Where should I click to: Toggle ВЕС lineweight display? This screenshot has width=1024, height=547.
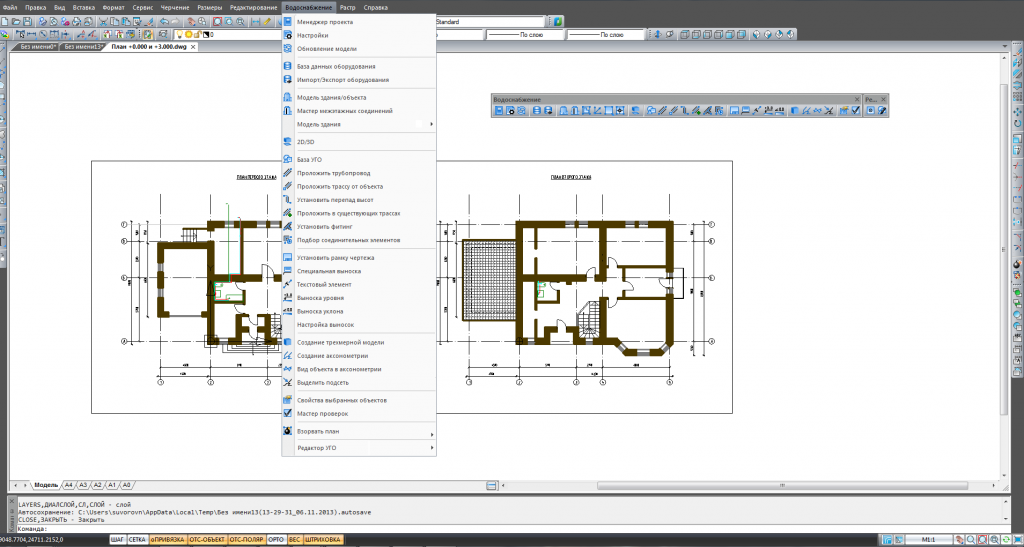(x=295, y=540)
